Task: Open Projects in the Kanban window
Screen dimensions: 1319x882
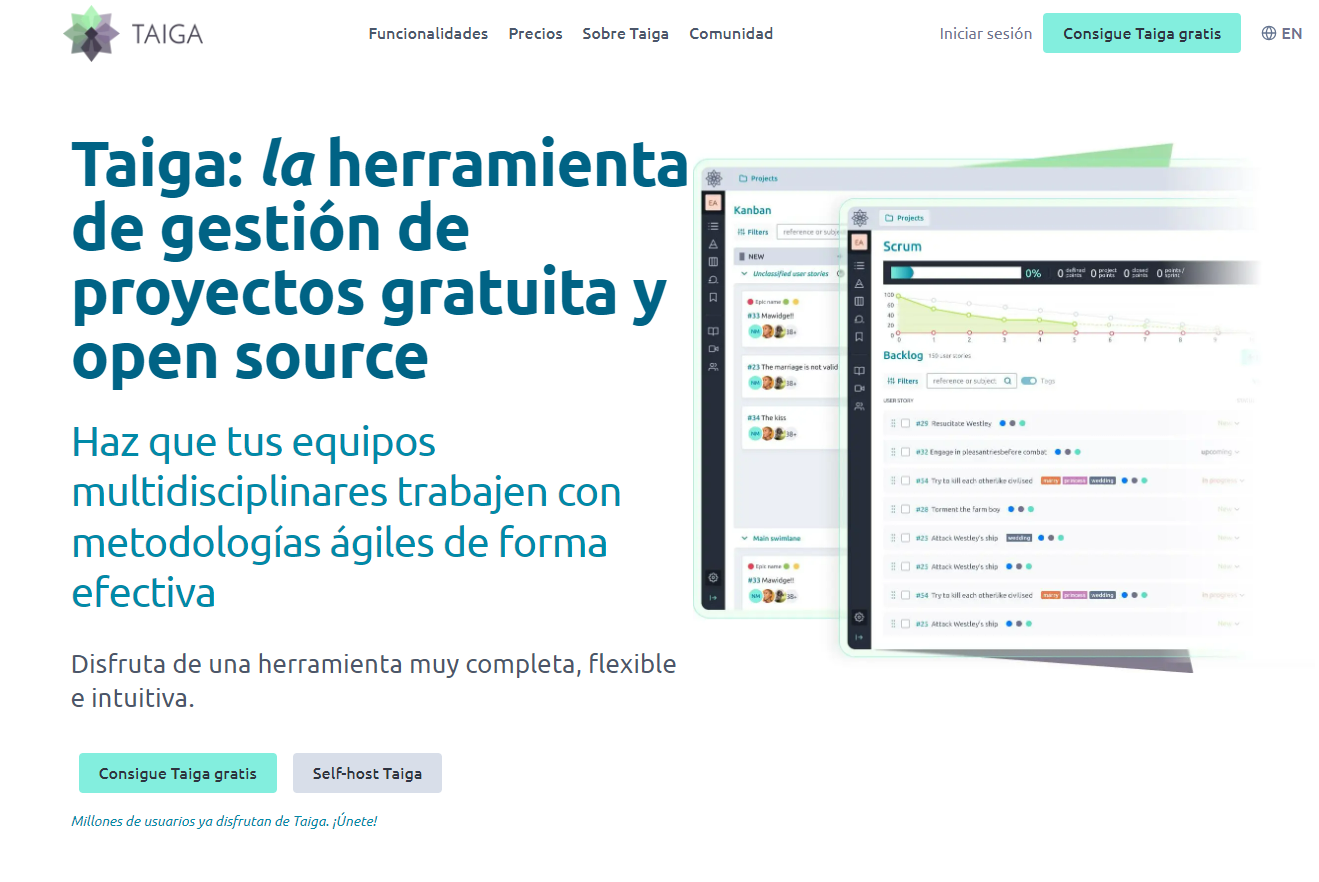Action: click(x=758, y=179)
